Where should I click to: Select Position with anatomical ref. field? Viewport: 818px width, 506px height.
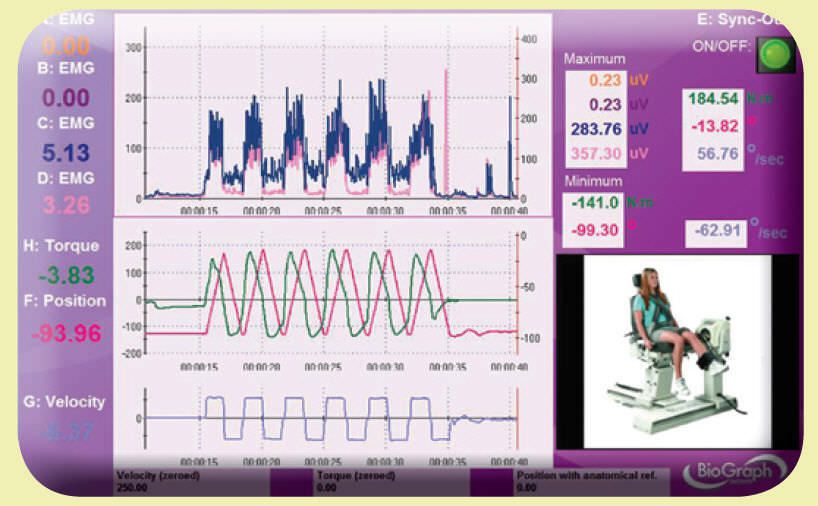(592, 481)
